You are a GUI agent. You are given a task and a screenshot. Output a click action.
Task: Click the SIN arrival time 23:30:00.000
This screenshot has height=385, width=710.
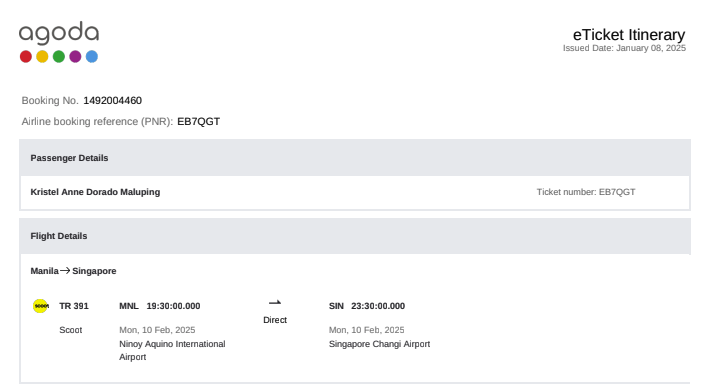378,306
